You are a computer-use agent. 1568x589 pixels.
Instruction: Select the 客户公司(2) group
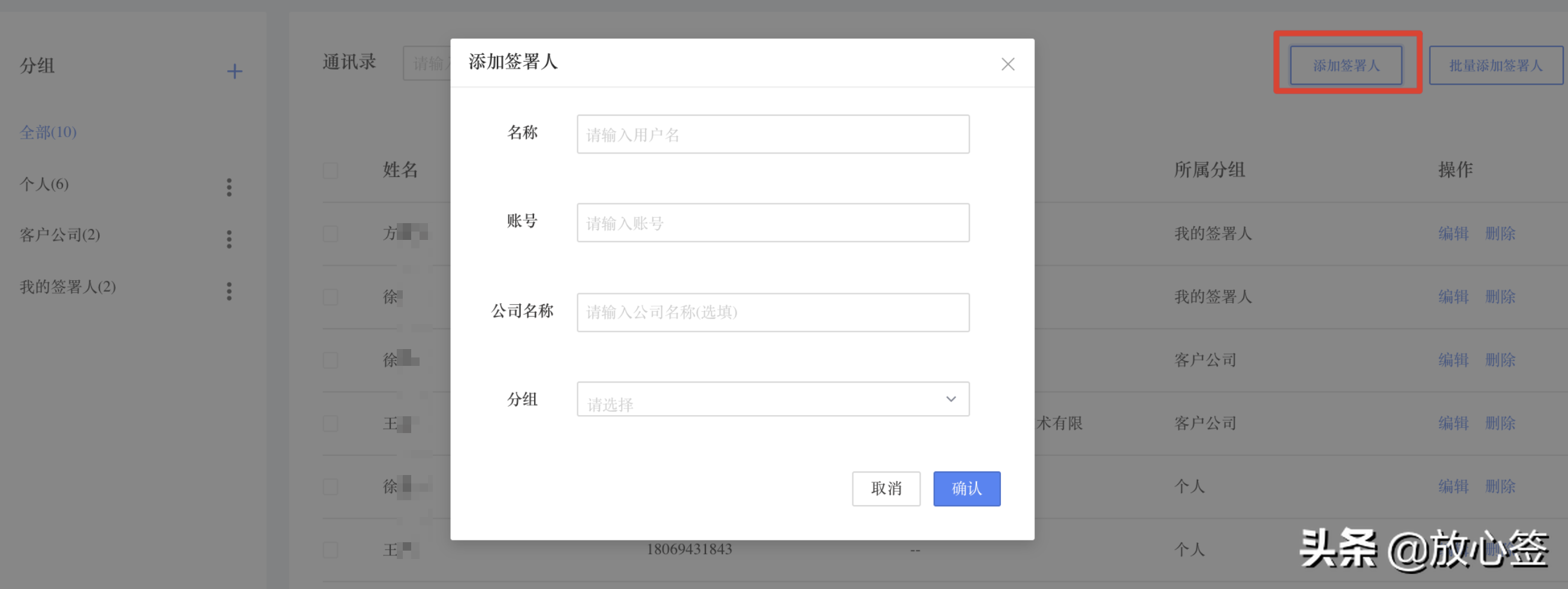point(61,235)
